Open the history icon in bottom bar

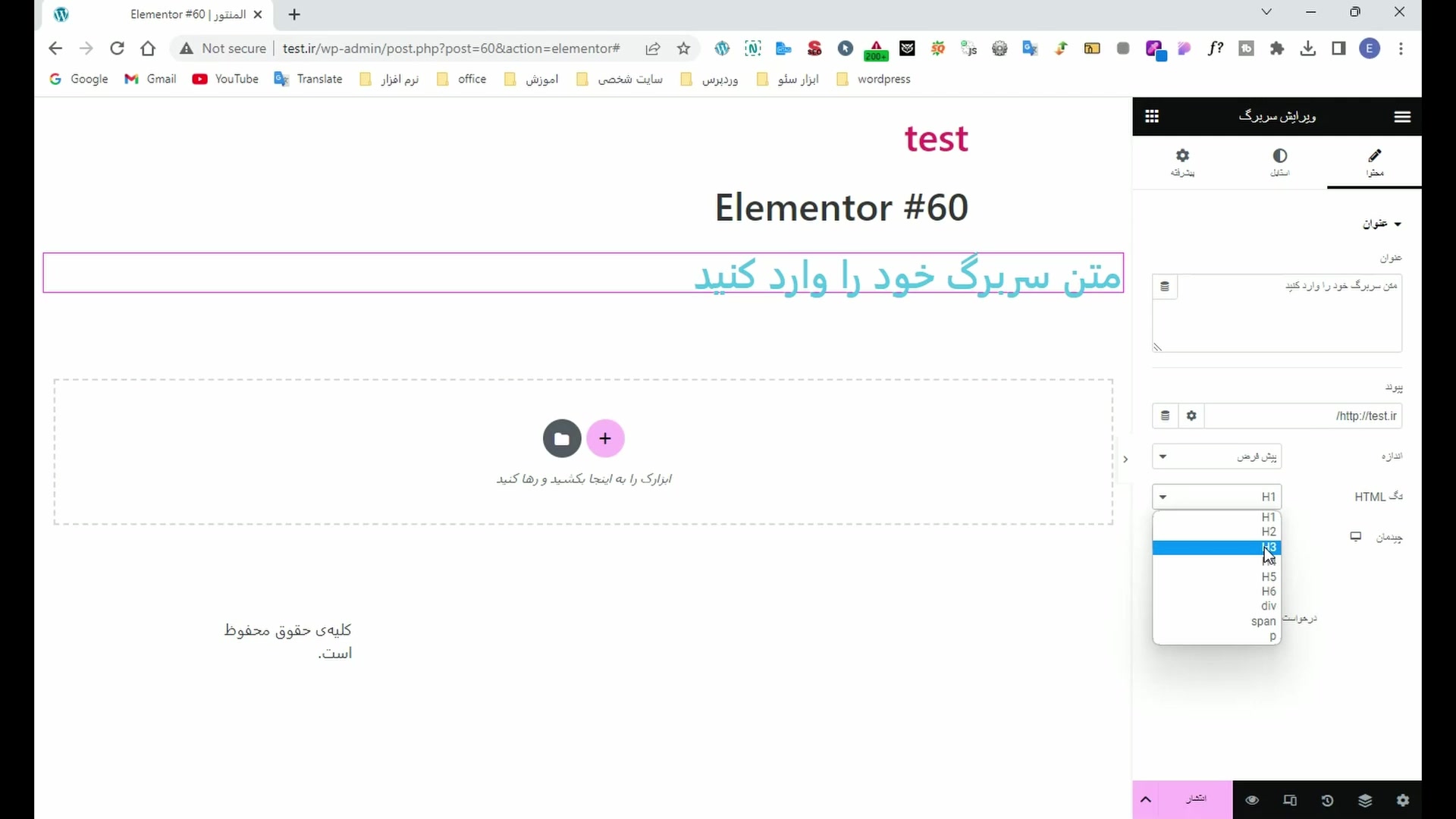(1327, 800)
